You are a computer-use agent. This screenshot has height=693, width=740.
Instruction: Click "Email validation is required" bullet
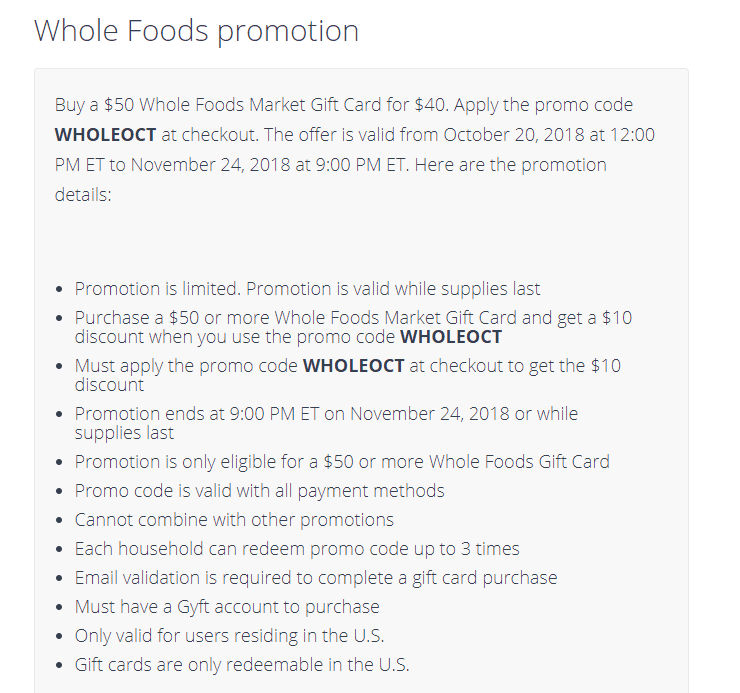[316, 578]
